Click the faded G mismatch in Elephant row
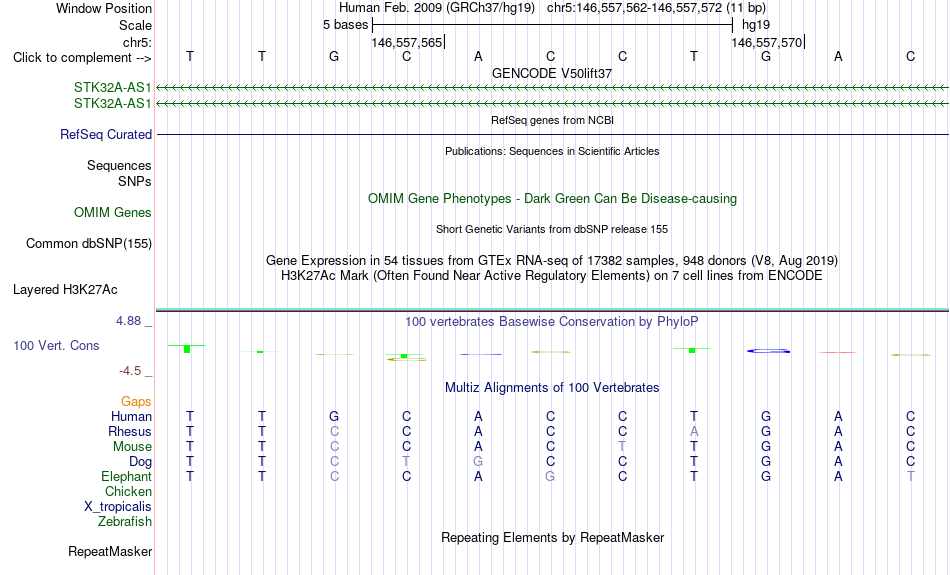 point(550,476)
